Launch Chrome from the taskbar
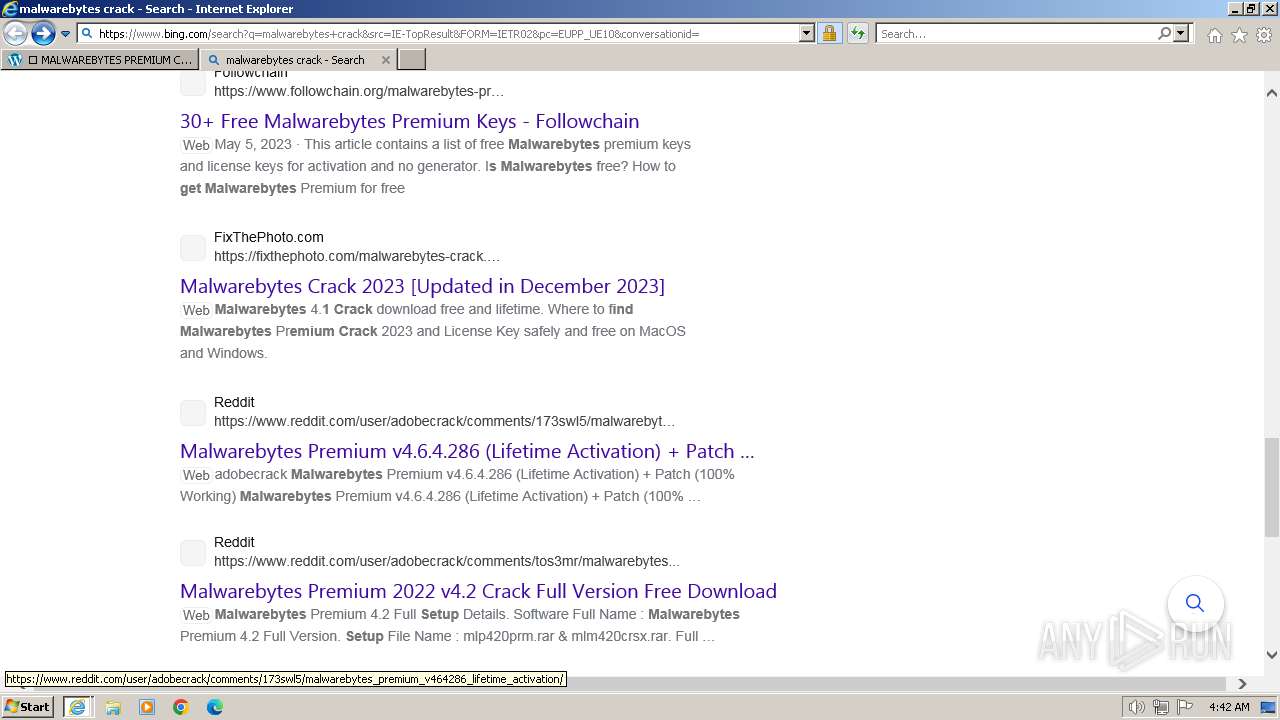Image resolution: width=1280 pixels, height=720 pixels. coord(181,707)
